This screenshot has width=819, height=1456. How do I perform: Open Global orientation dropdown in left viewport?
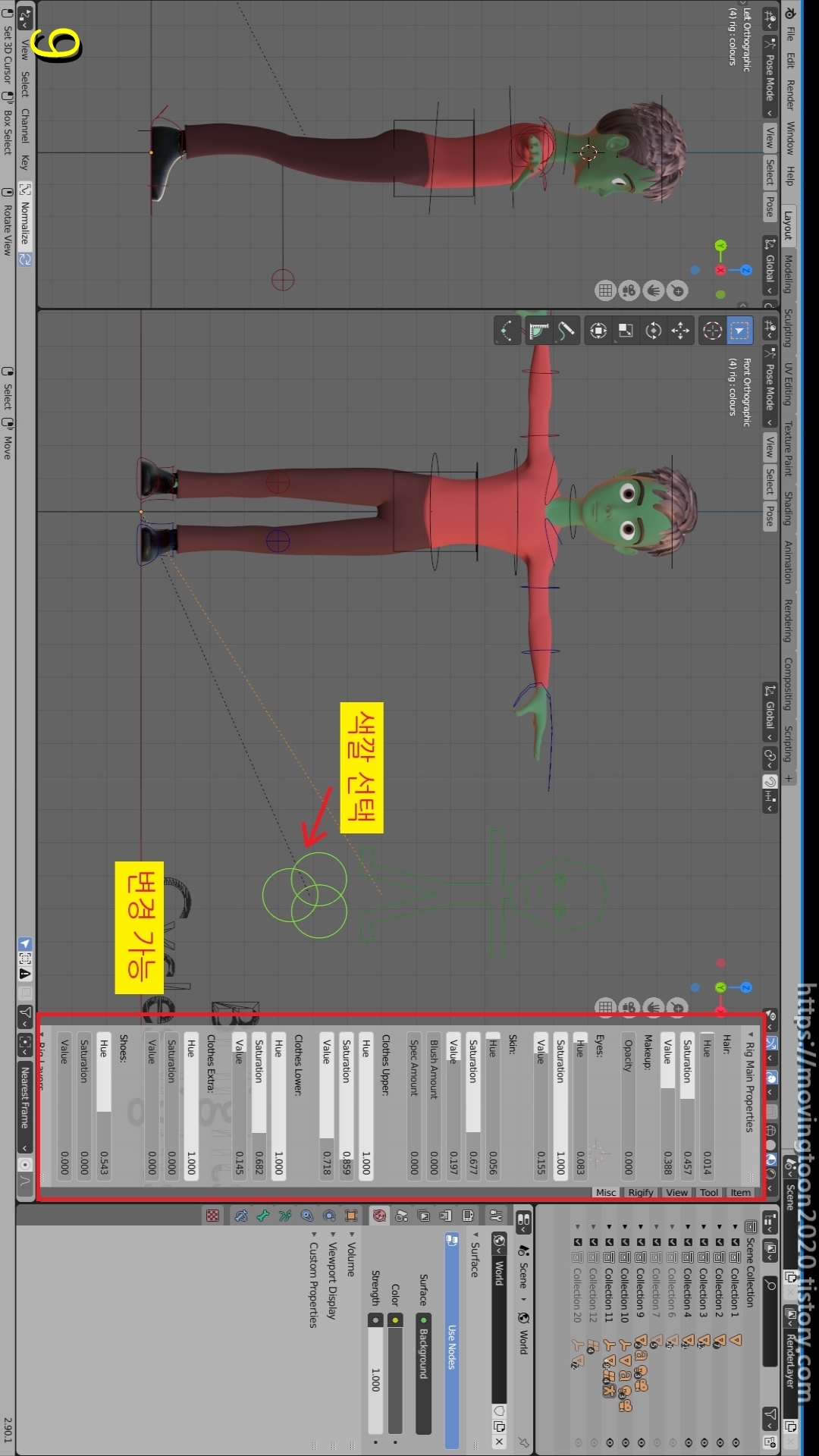click(770, 265)
